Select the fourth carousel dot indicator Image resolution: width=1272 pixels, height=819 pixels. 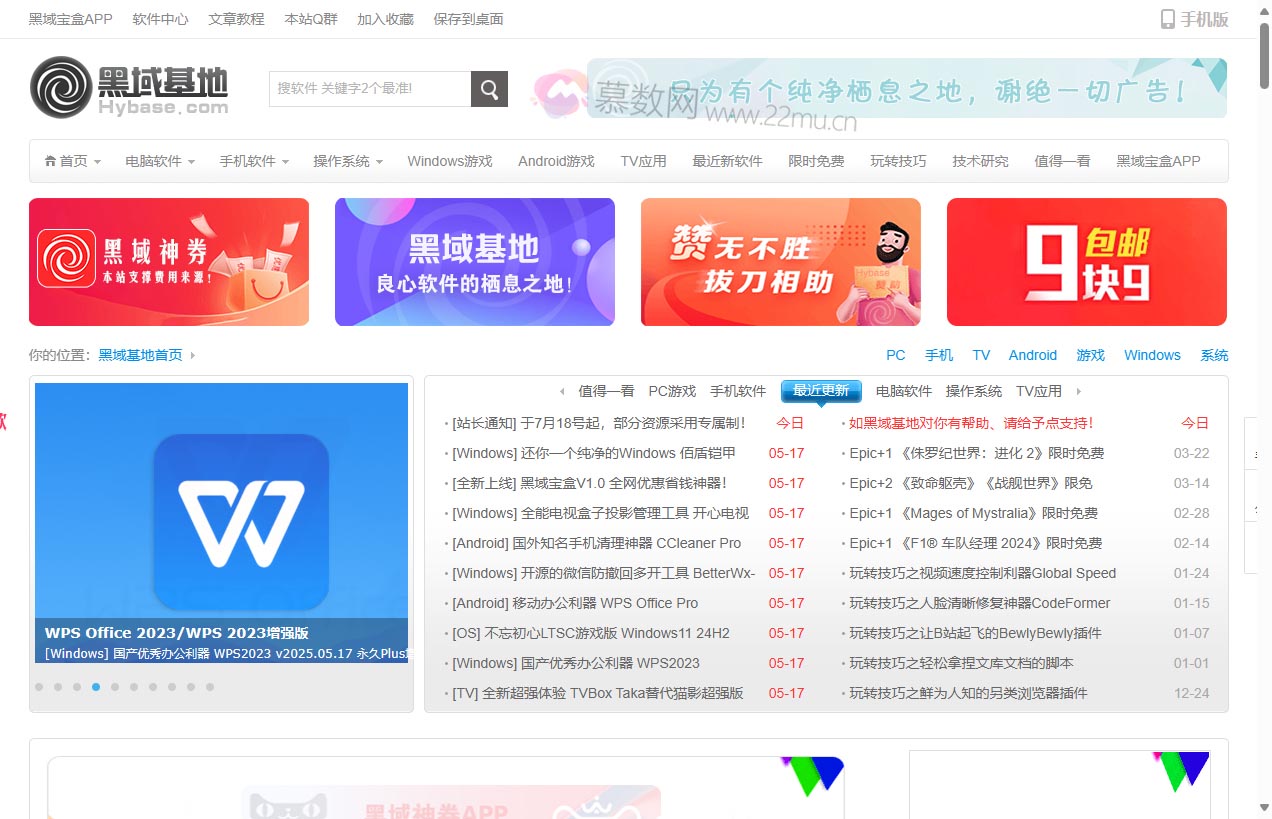tap(96, 687)
